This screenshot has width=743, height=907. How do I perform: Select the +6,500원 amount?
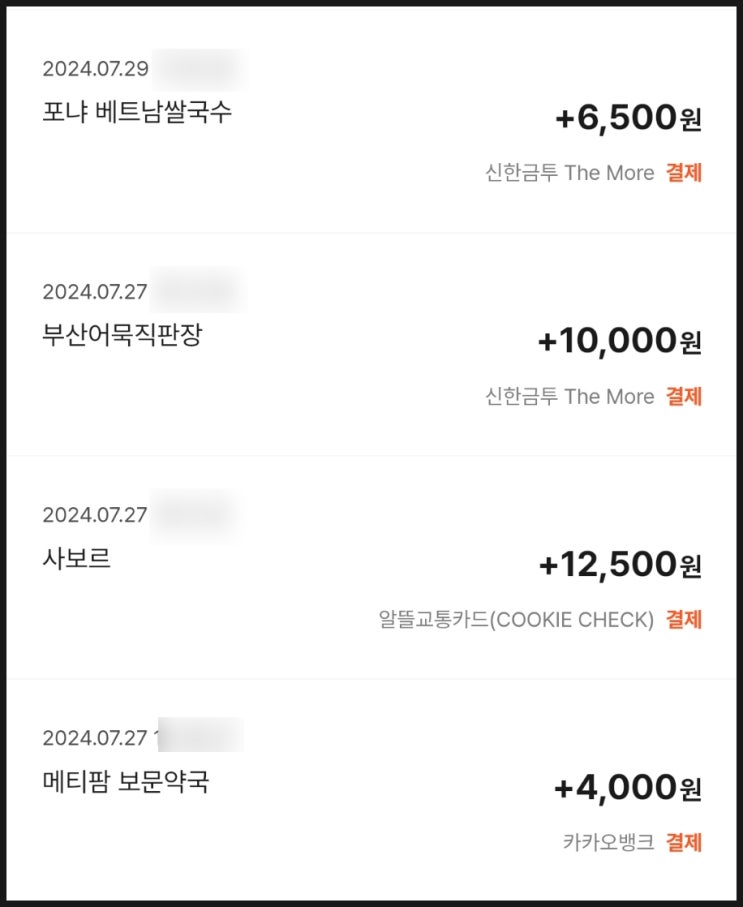click(x=628, y=118)
